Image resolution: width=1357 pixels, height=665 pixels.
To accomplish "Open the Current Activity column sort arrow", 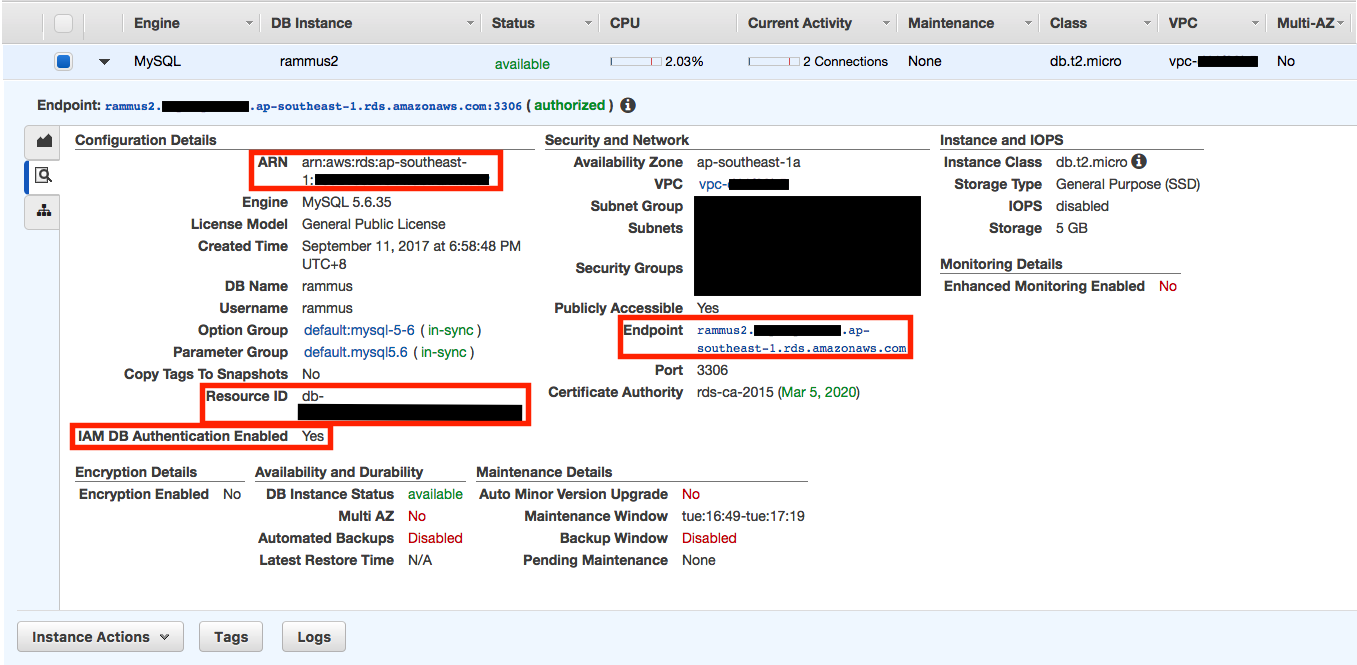I will click(886, 23).
